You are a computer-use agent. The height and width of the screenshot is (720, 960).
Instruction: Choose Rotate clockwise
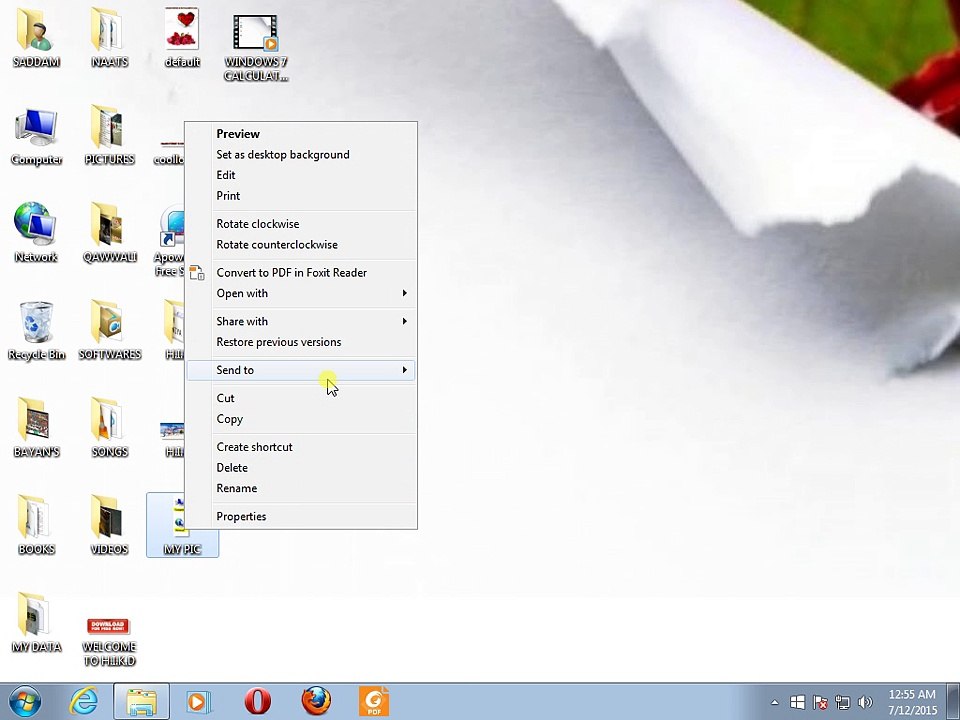pyautogui.click(x=301, y=224)
